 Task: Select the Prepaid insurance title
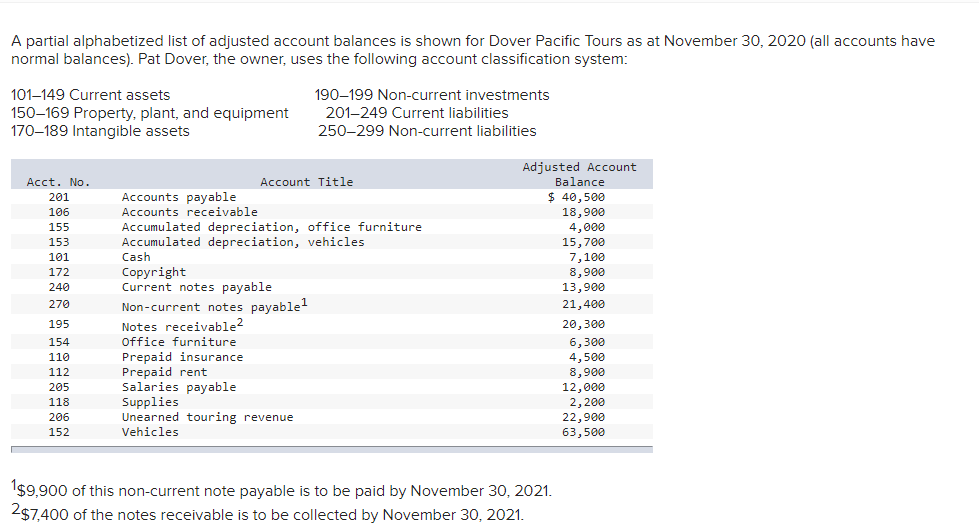[x=182, y=357]
